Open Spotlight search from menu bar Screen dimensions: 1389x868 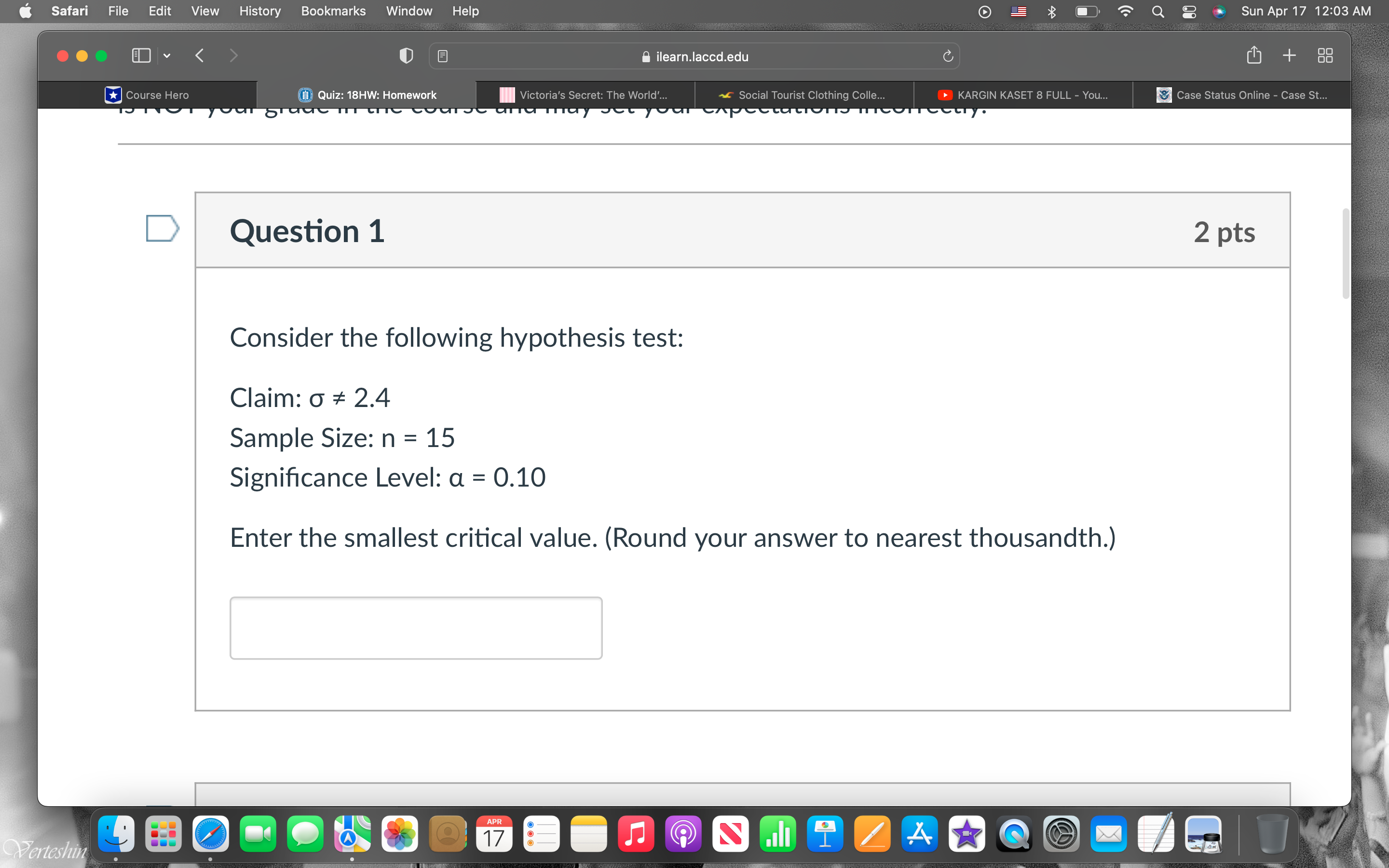[x=1157, y=11]
